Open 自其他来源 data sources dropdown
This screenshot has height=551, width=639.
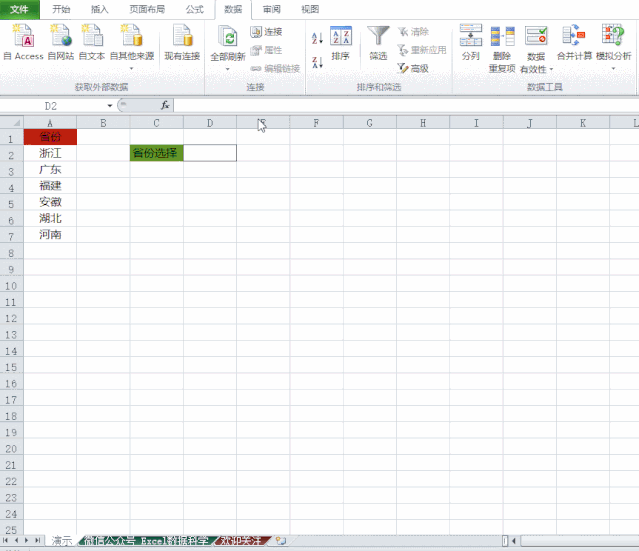tap(132, 46)
